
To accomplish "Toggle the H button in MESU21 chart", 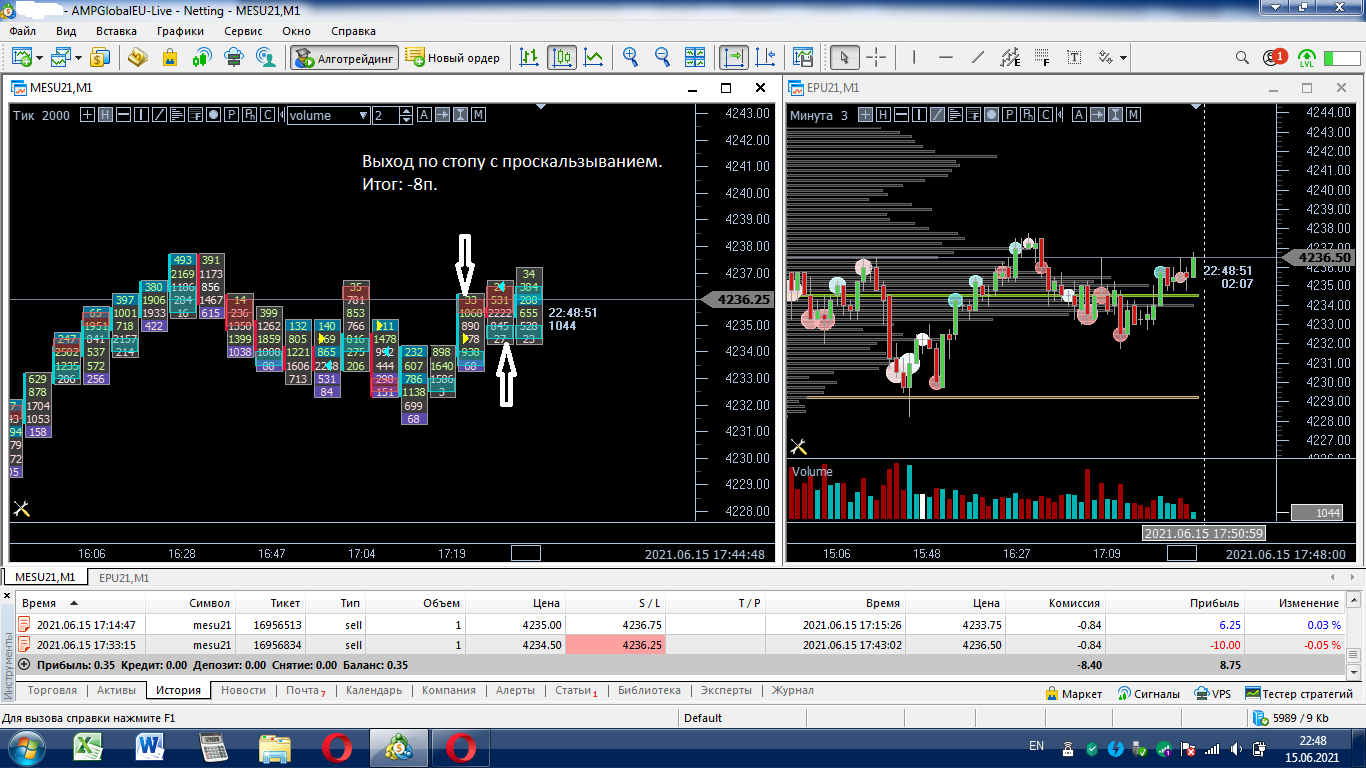I will pyautogui.click(x=106, y=115).
